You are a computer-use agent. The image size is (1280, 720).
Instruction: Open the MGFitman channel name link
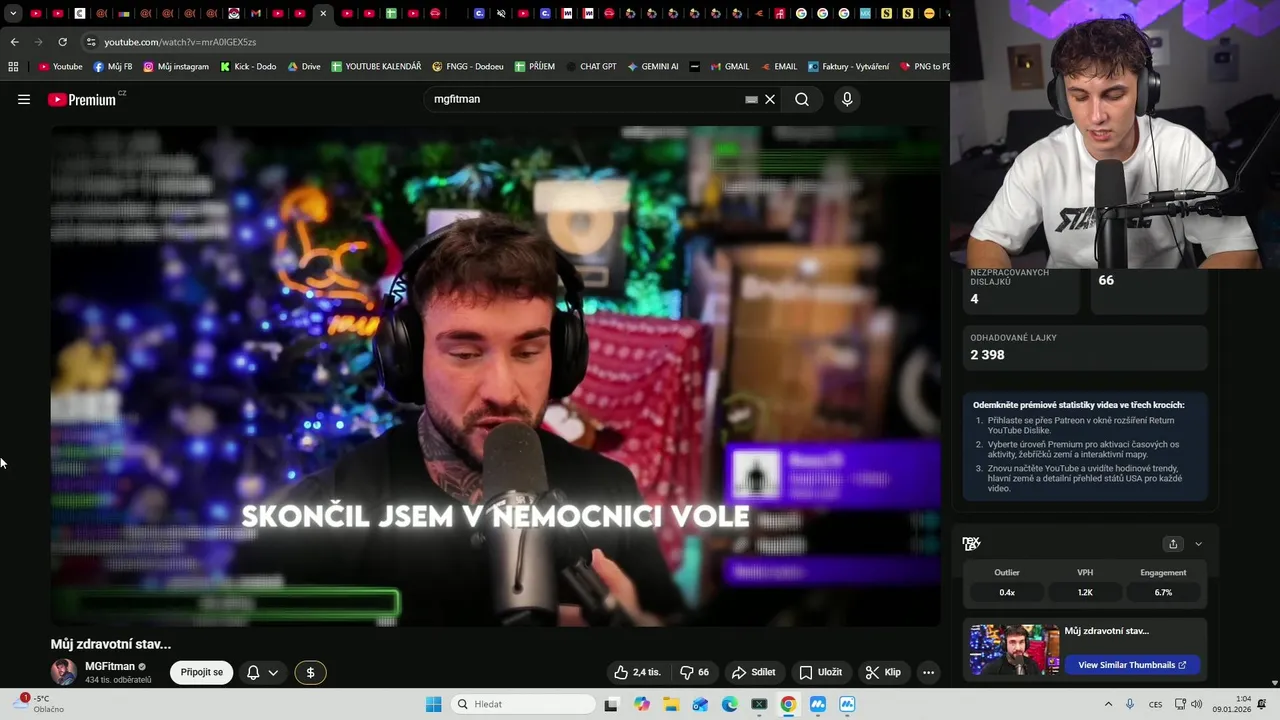110,666
